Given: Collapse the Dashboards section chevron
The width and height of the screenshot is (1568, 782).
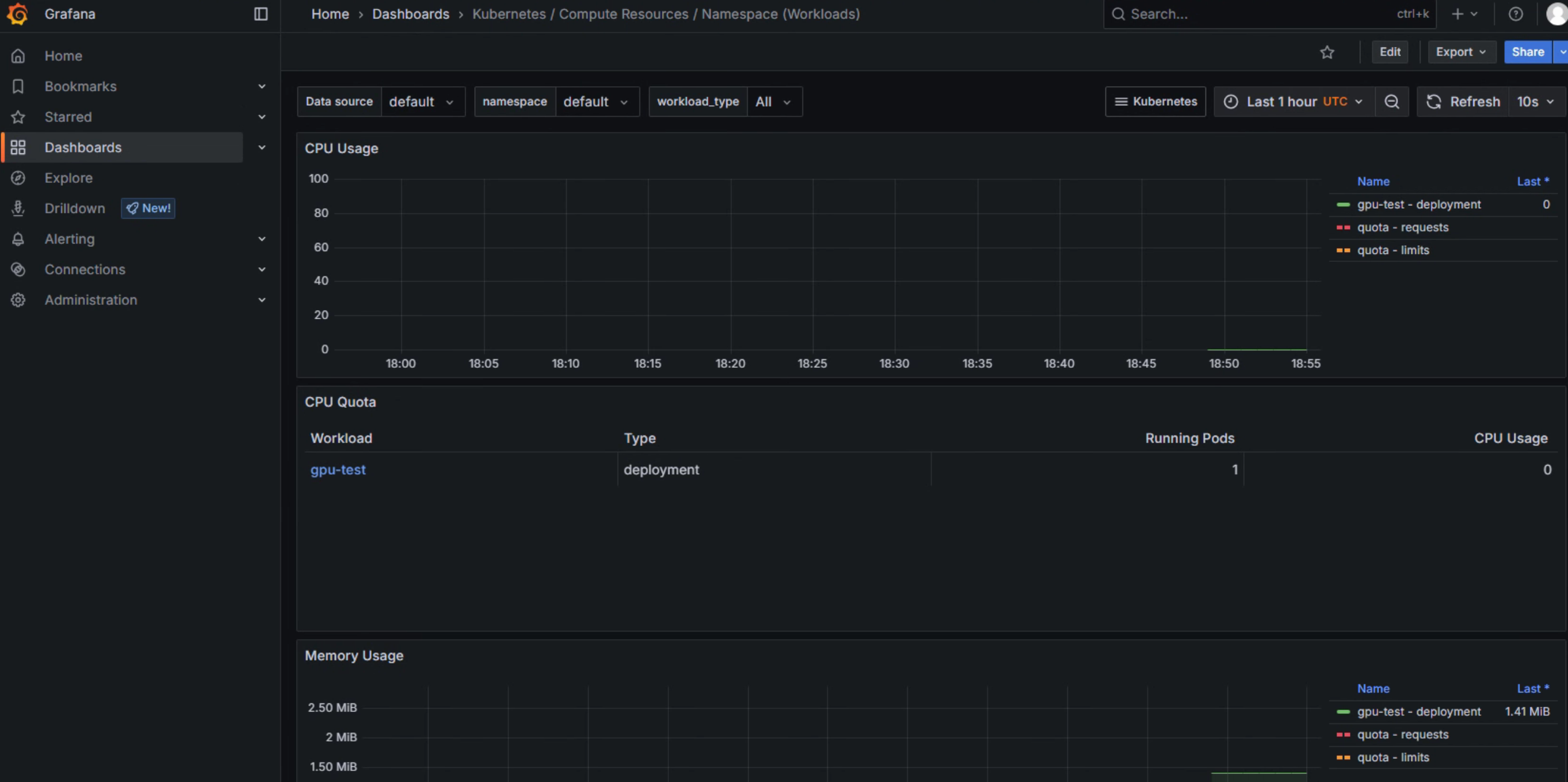Looking at the screenshot, I should pyautogui.click(x=262, y=147).
